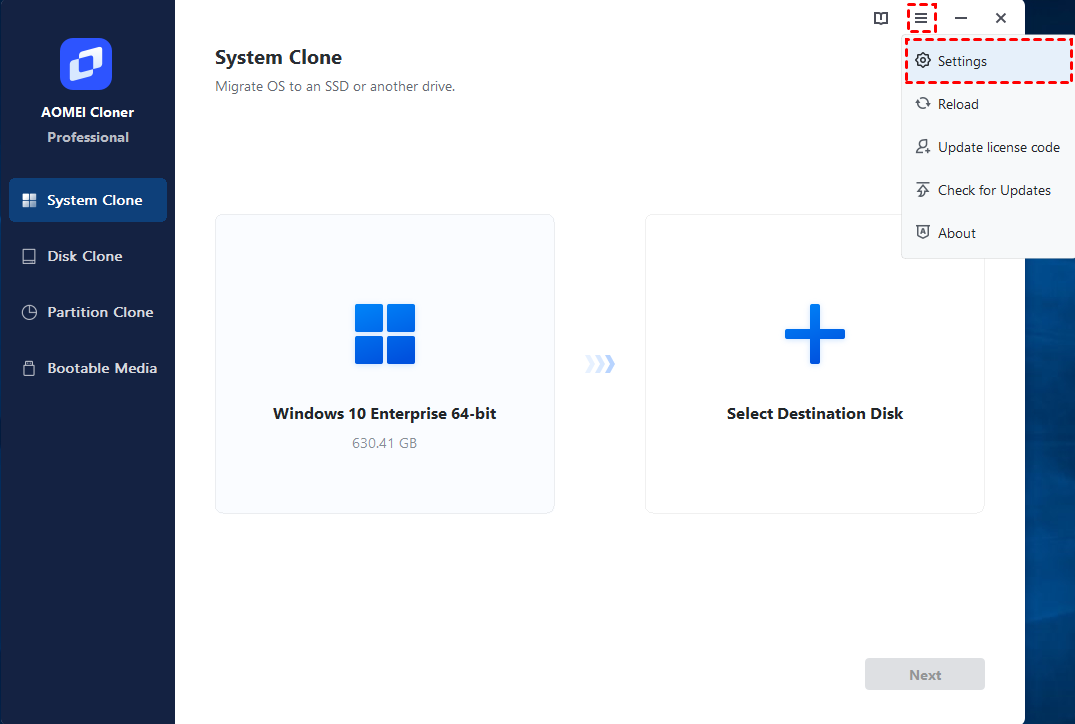Click the About badge icon
1075x724 pixels.
923,232
